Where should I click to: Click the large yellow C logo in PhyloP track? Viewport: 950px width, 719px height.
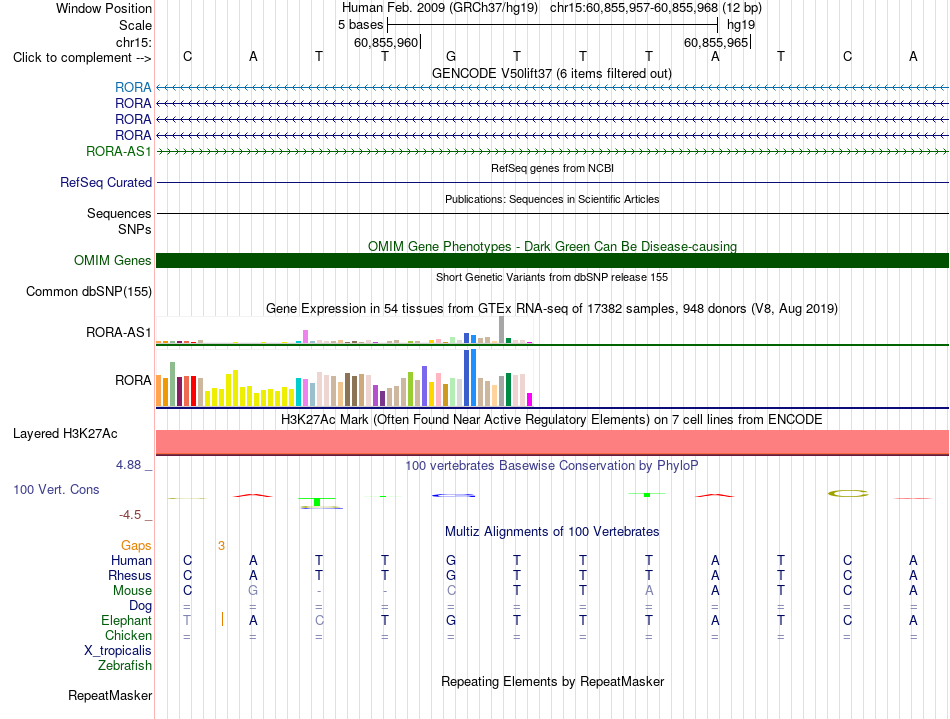[848, 494]
